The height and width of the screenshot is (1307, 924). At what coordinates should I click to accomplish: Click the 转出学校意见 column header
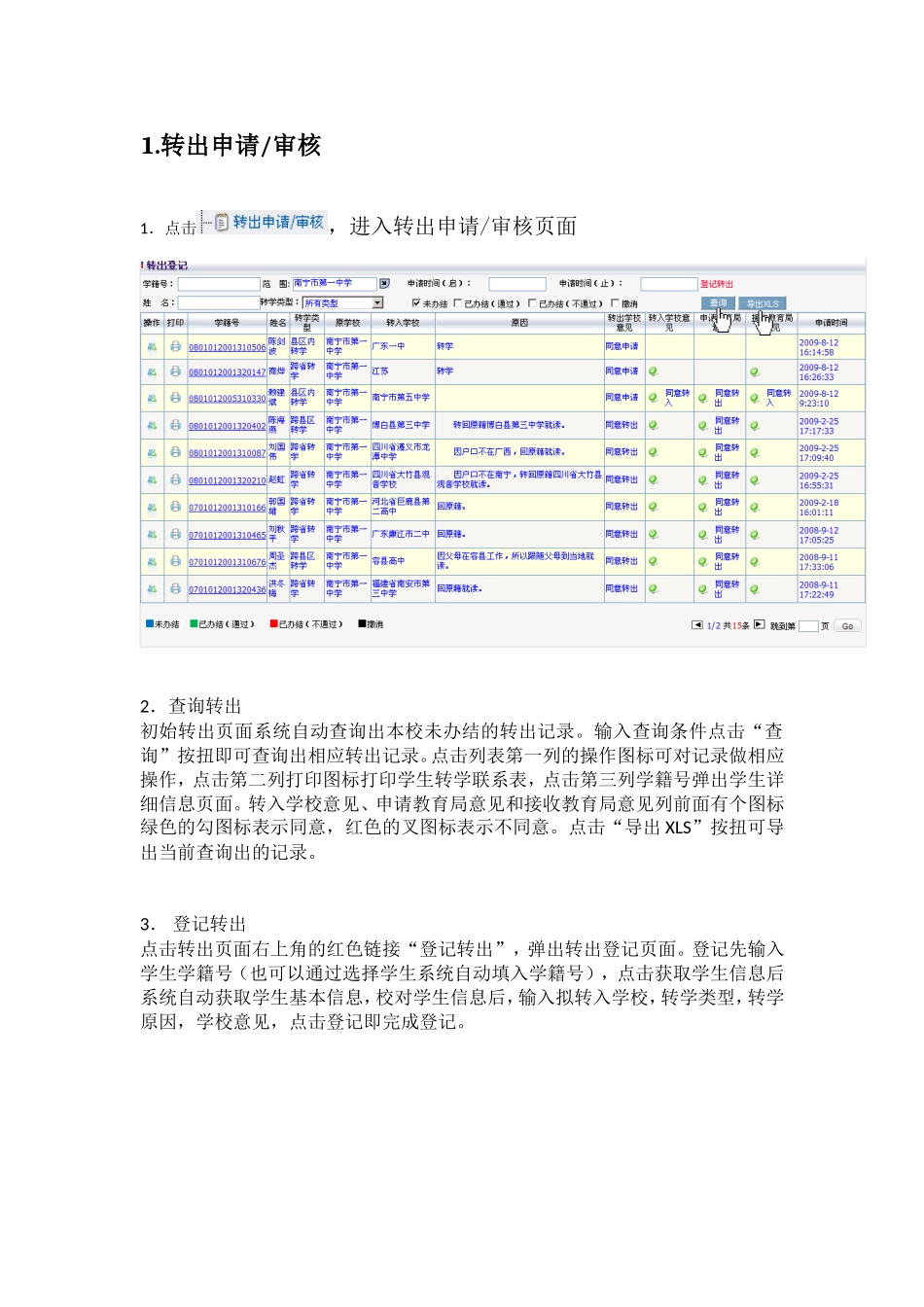[623, 323]
